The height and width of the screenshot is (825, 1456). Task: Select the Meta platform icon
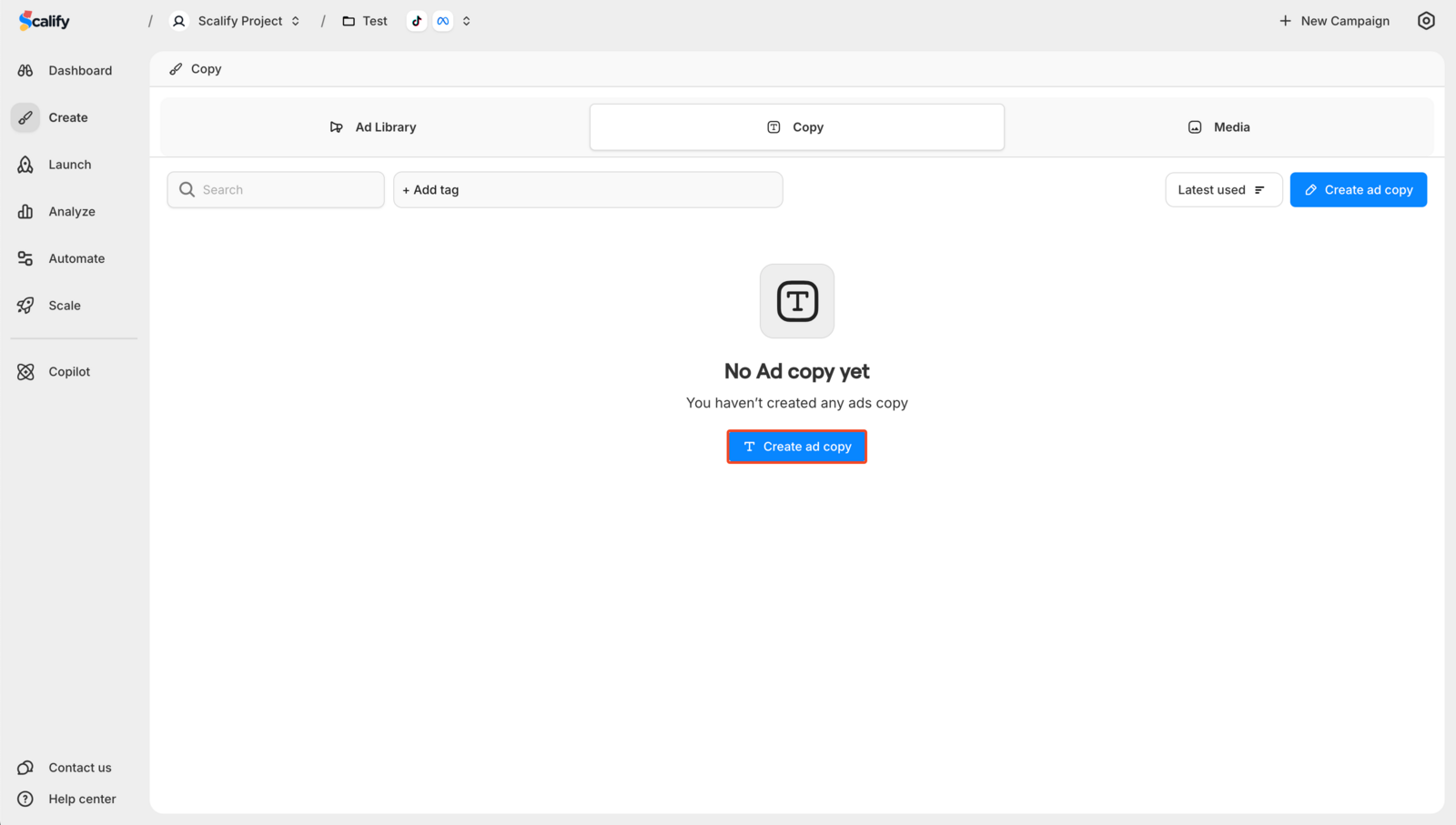(443, 20)
